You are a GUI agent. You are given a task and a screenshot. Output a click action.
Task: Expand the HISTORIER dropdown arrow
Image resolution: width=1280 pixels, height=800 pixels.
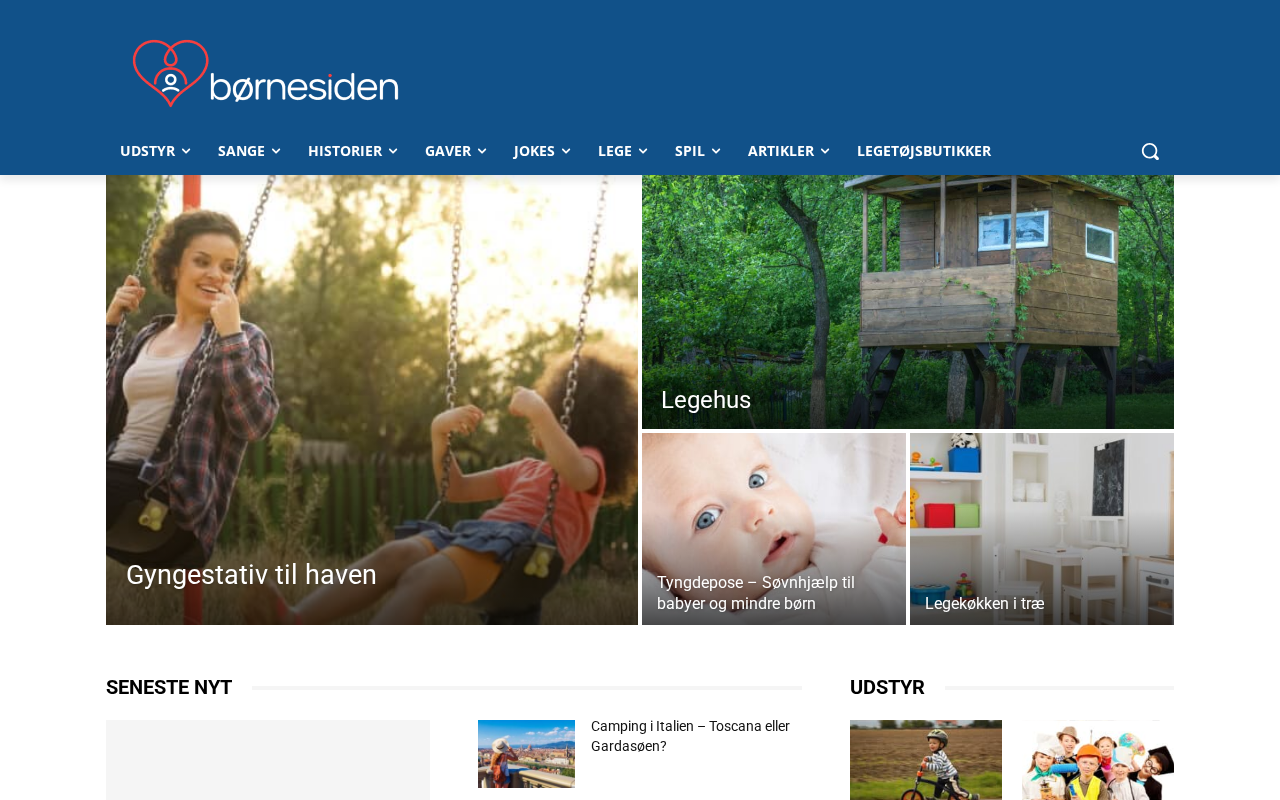click(x=393, y=151)
